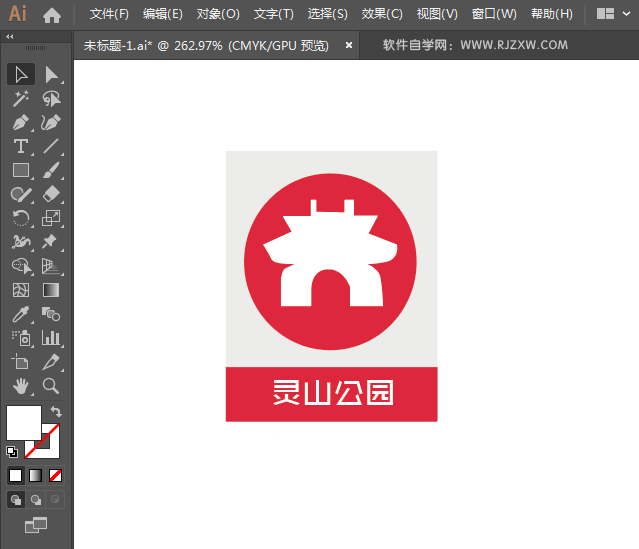Close the 未标题-1.ai document tab

349,45
